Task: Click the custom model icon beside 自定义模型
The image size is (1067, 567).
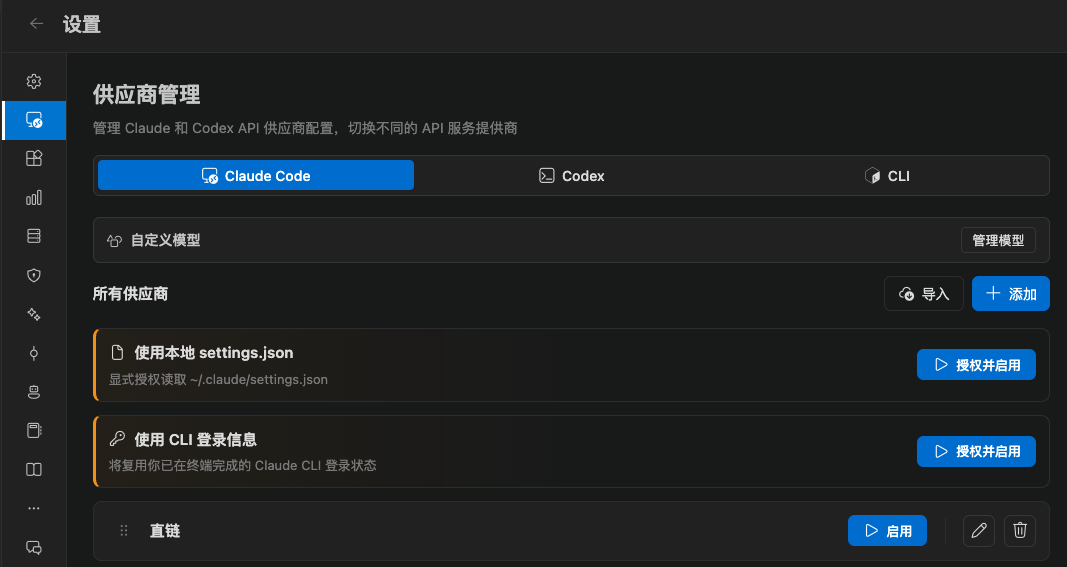Action: (114, 240)
